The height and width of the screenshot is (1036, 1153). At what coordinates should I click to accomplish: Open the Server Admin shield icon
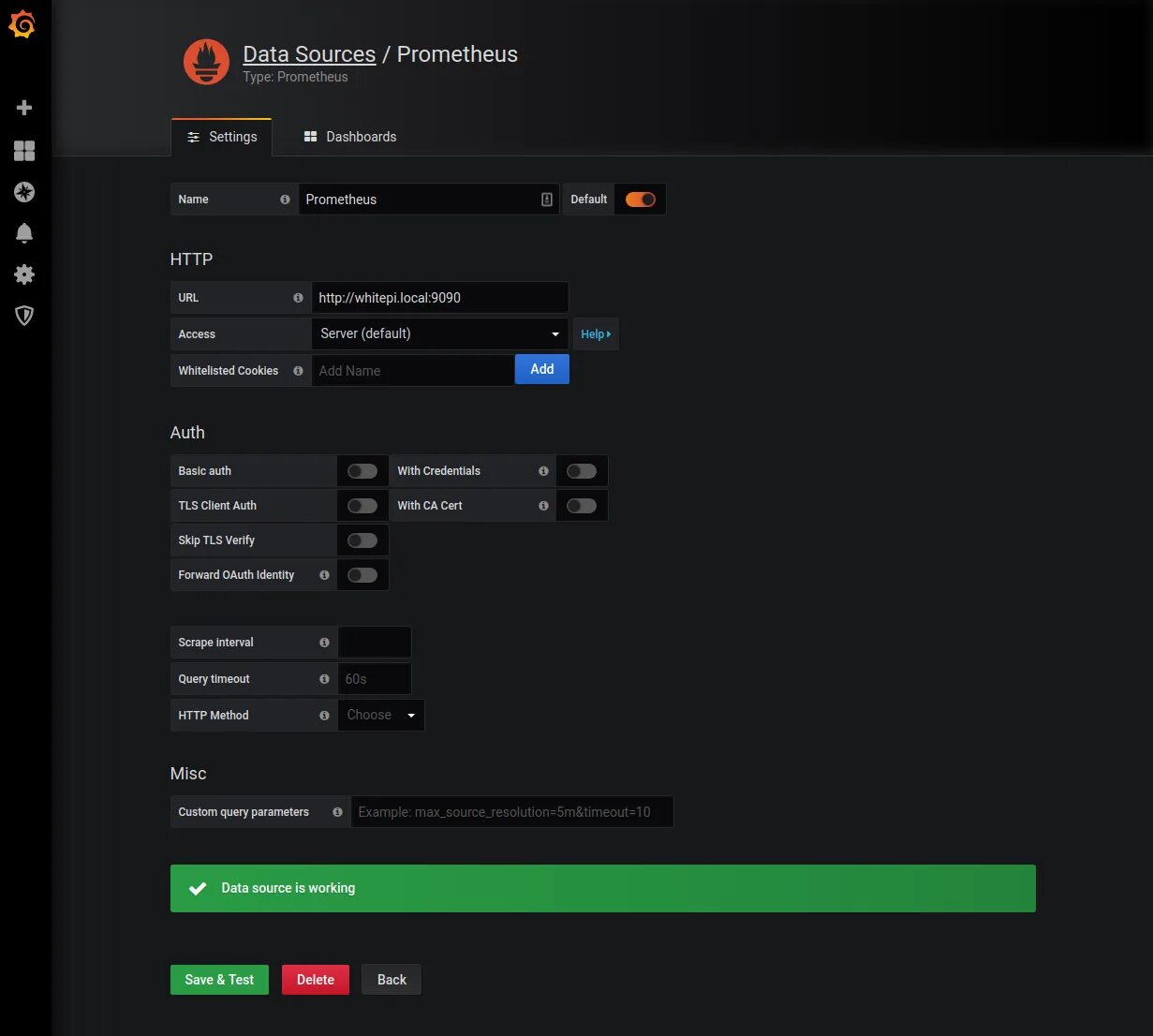24,316
